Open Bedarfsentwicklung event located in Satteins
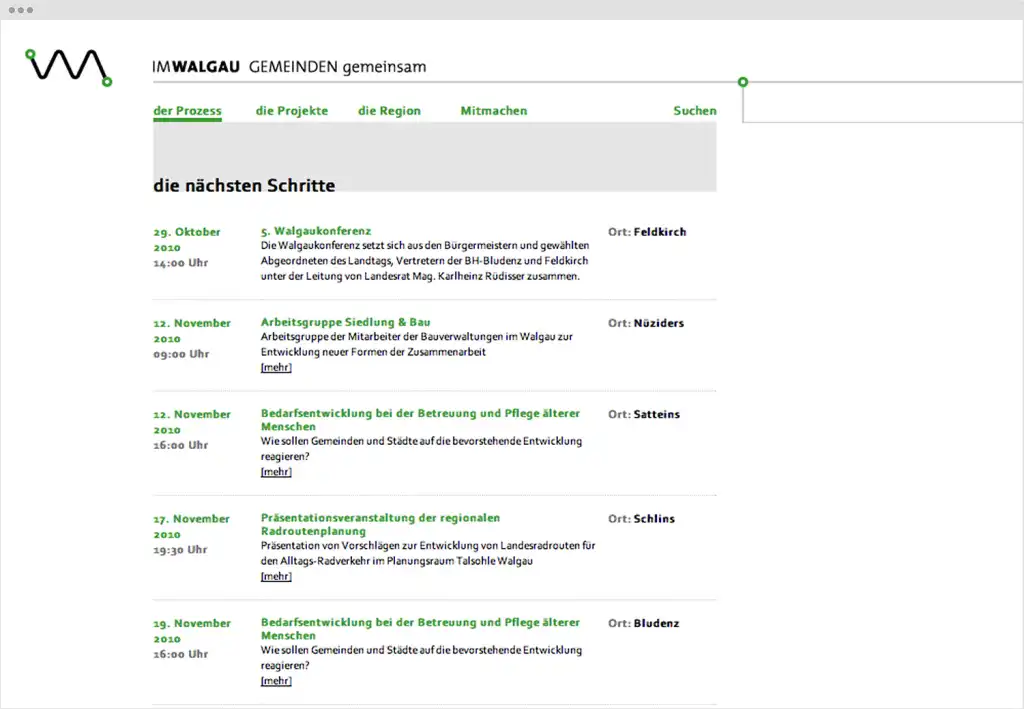 pyautogui.click(x=420, y=419)
